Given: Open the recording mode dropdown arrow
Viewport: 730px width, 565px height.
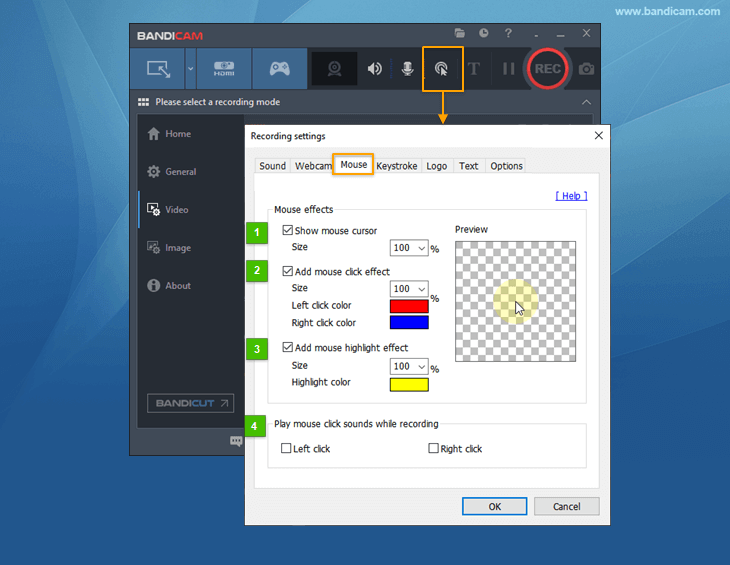Looking at the screenshot, I should pyautogui.click(x=190, y=69).
